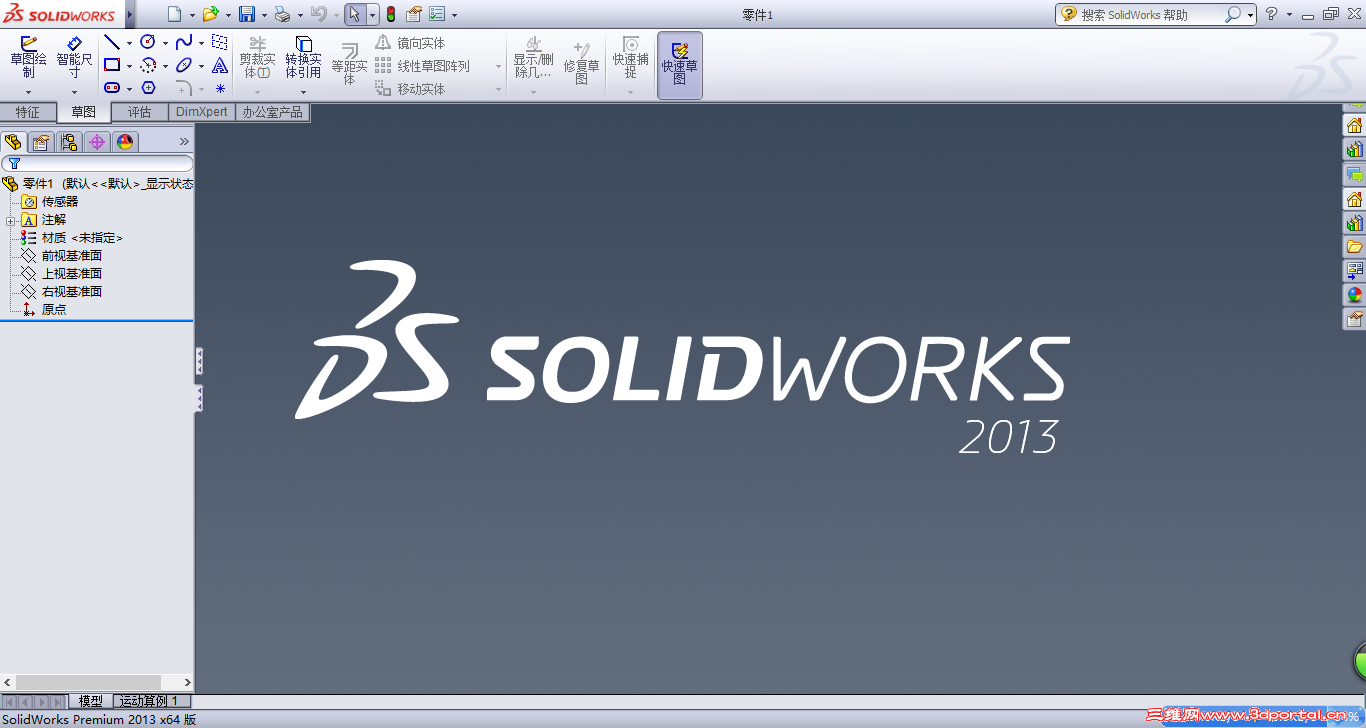Select the Ellipse sketch tool
This screenshot has height=728, width=1366.
184,65
